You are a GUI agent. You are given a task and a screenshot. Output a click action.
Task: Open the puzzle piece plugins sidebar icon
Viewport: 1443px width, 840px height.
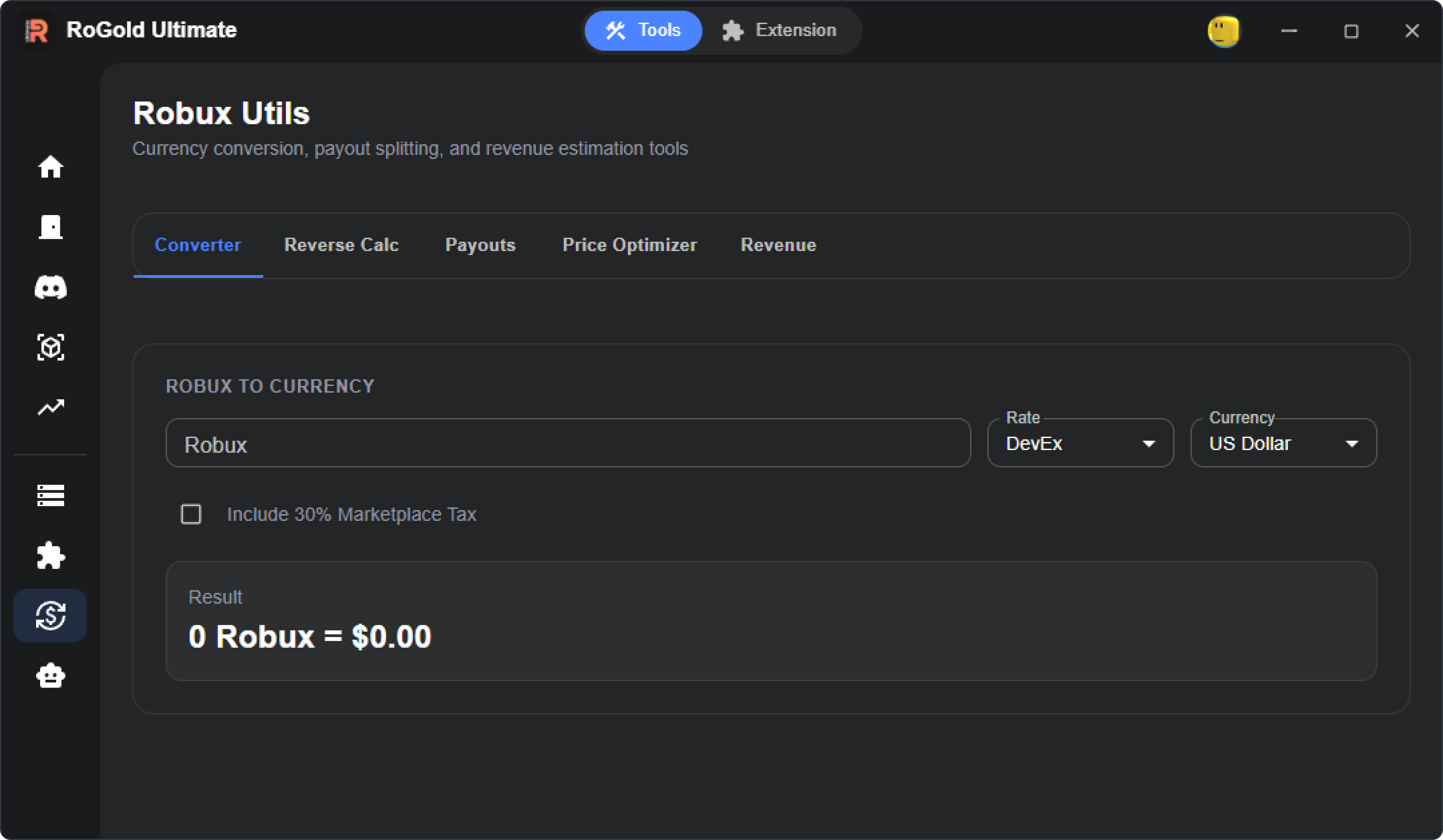coord(51,556)
